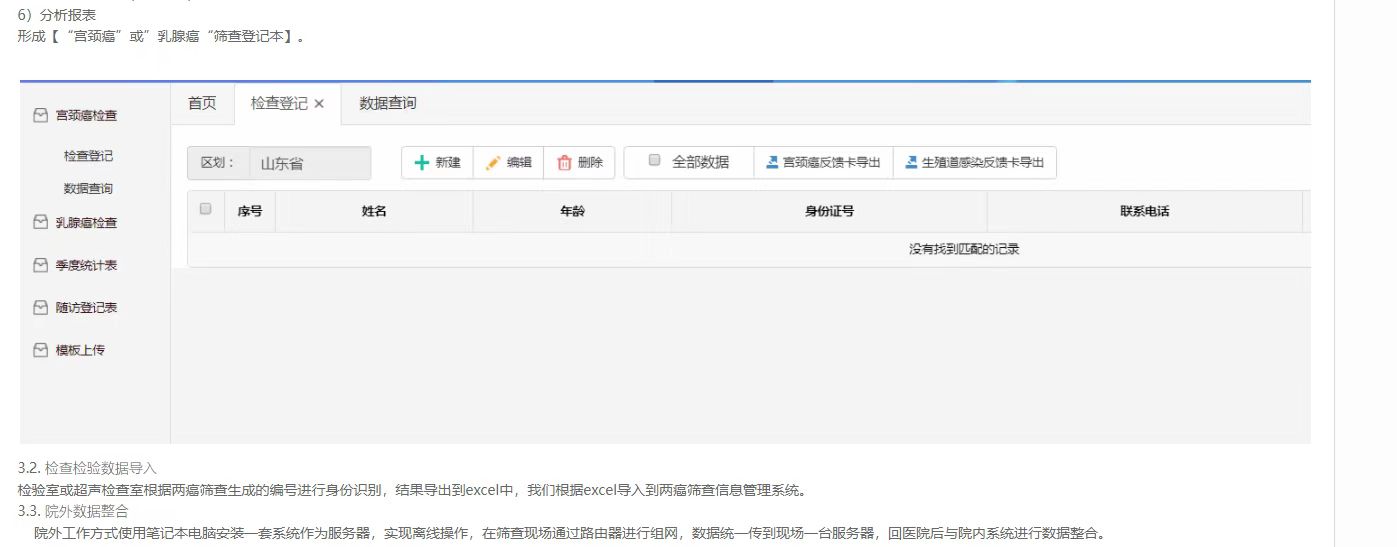
Task: Select 检查登记 in the sidebar submenu
Action: coord(88,156)
